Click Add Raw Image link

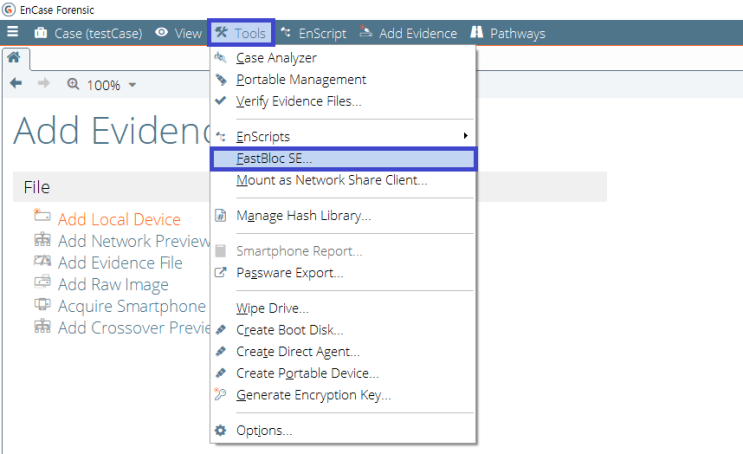(113, 284)
